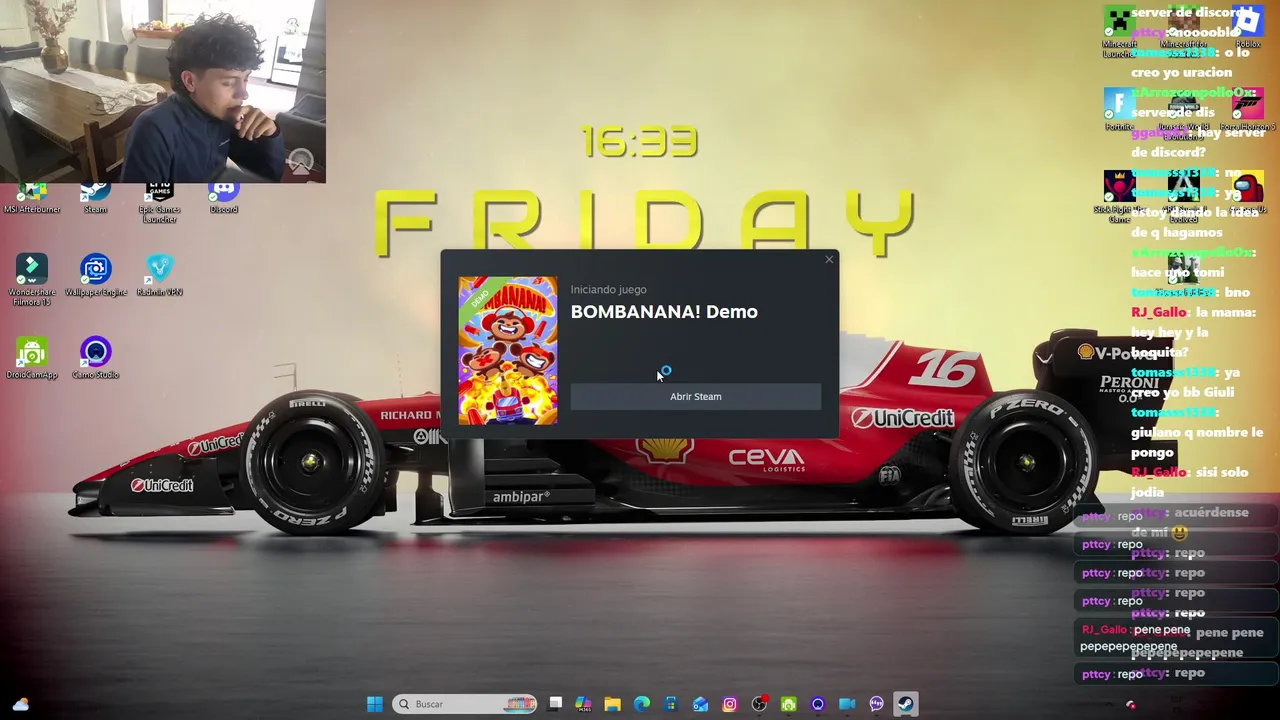
Task: Open Task View in the taskbar
Action: (x=555, y=704)
